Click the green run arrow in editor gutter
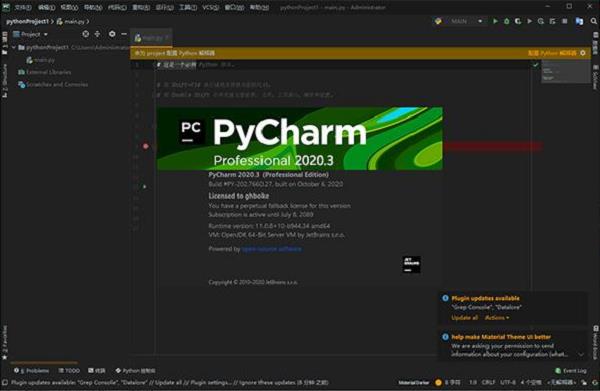 coord(145,187)
